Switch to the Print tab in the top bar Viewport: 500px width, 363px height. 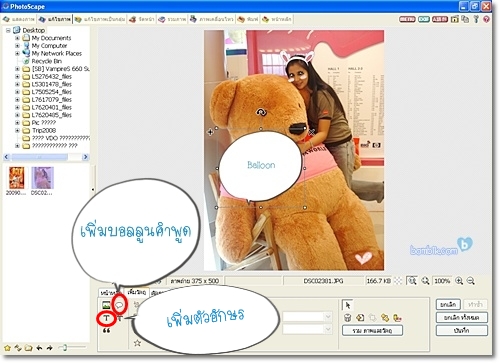pyautogui.click(x=248, y=19)
